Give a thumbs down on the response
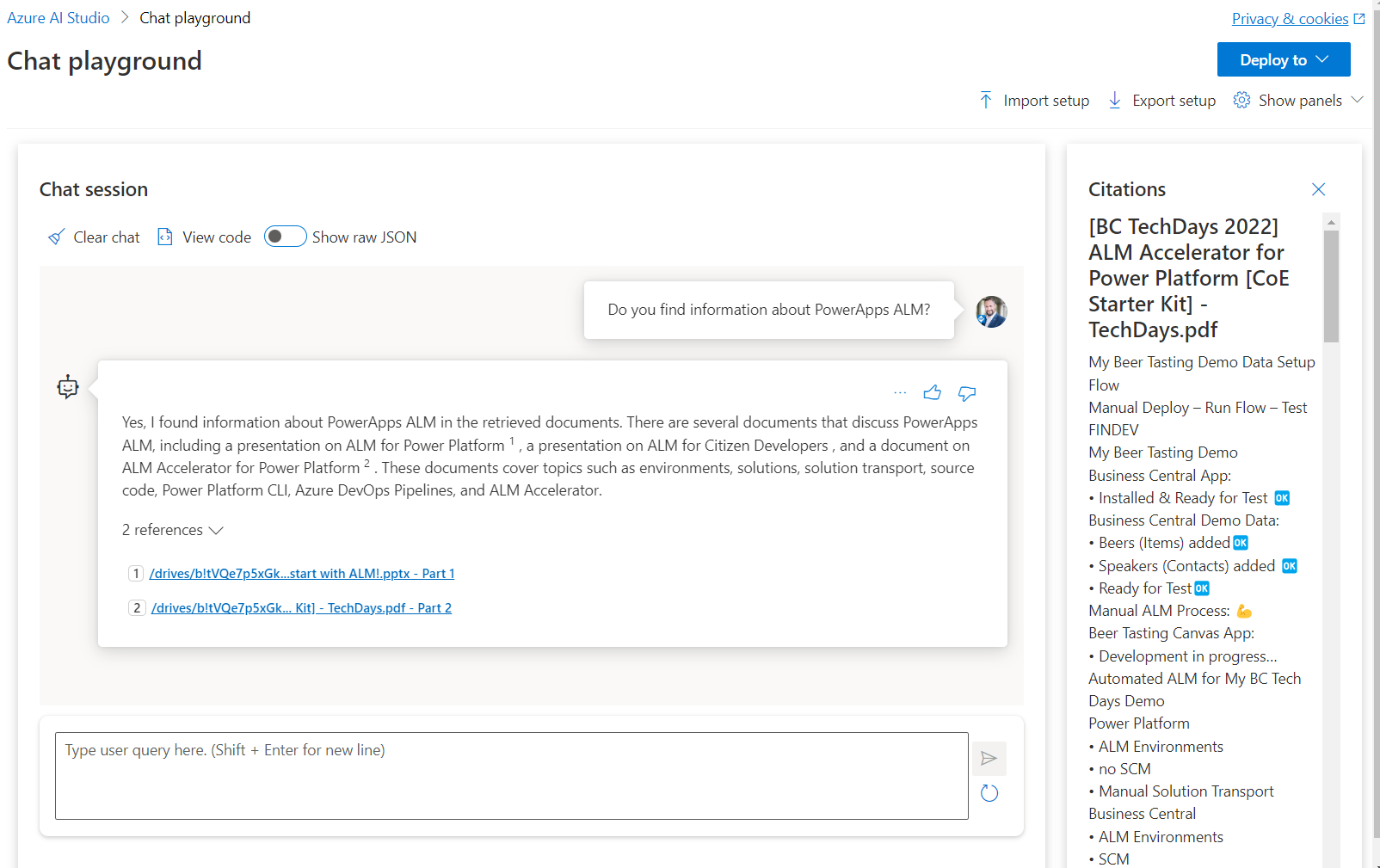 967,392
